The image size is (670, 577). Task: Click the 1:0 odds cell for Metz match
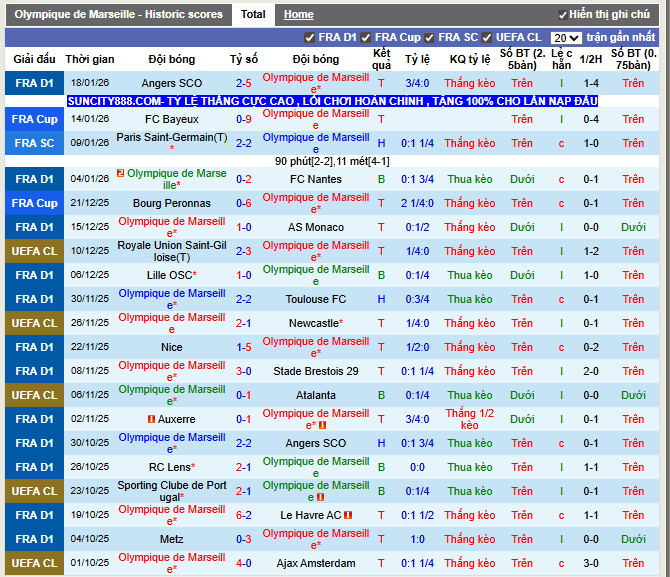point(417,539)
